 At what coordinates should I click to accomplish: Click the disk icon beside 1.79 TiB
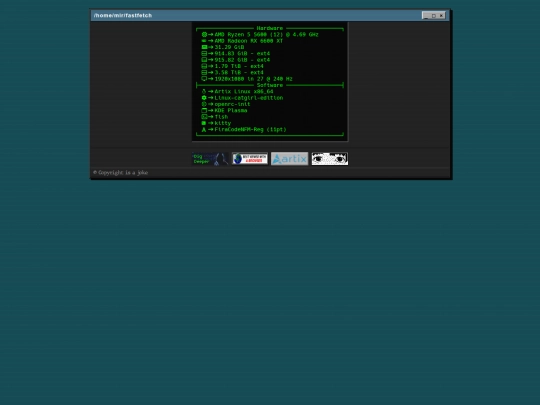[204, 66]
